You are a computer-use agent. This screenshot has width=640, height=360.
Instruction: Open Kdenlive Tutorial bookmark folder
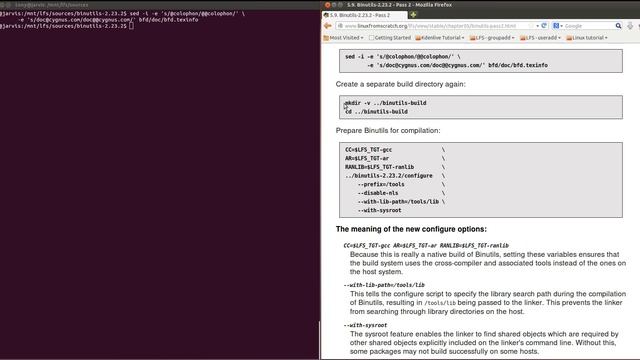[440, 38]
